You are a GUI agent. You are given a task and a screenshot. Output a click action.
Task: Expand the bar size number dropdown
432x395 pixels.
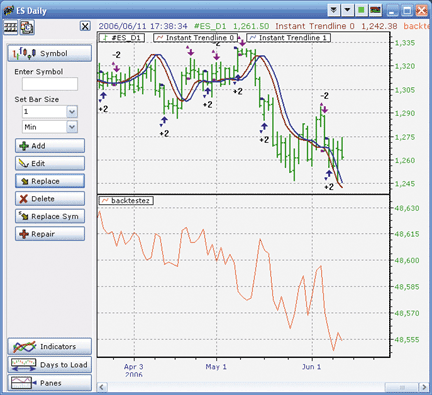pos(72,111)
